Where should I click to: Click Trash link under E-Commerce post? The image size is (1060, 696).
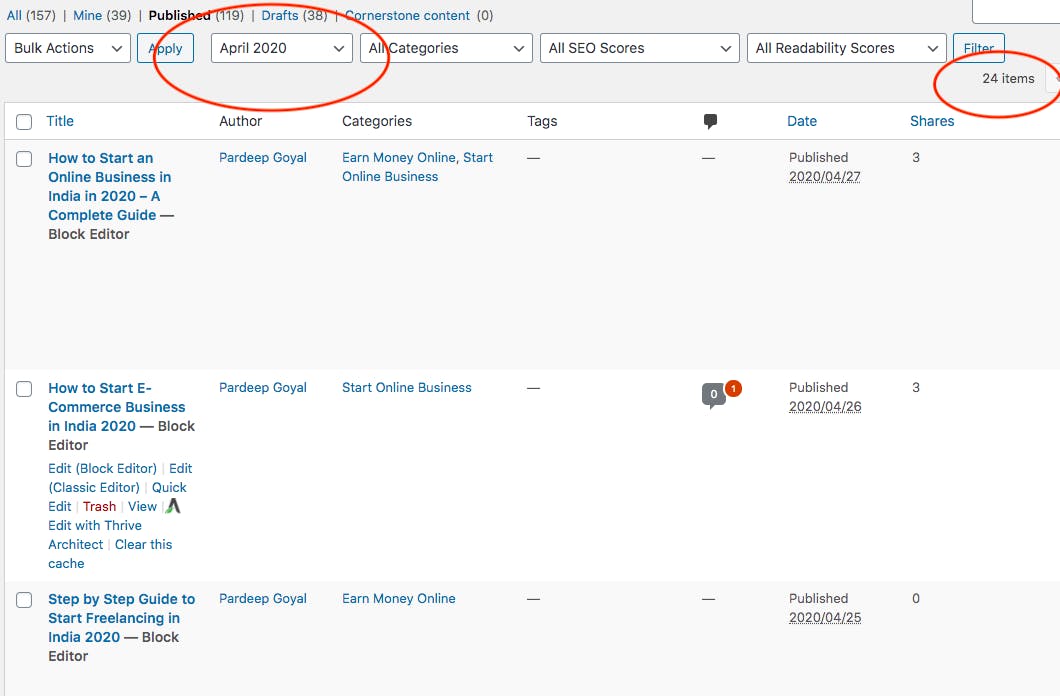pos(99,507)
